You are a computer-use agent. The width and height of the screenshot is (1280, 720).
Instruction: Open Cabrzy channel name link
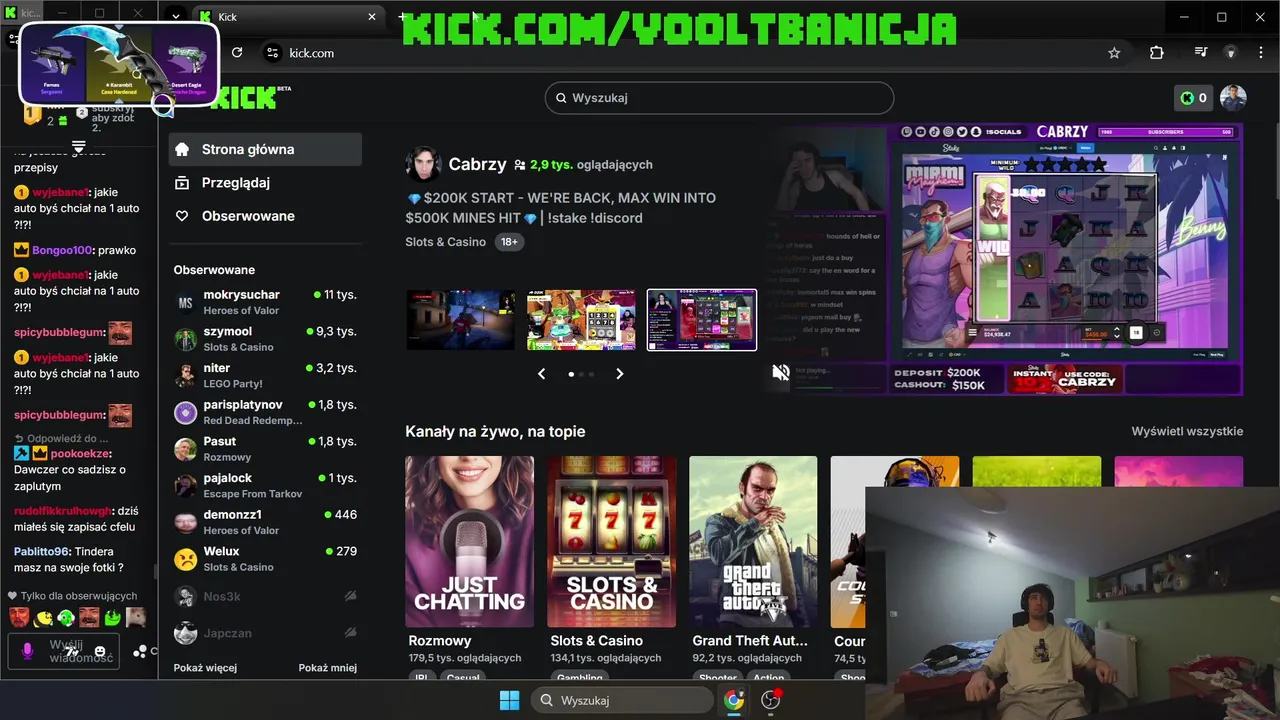(477, 164)
